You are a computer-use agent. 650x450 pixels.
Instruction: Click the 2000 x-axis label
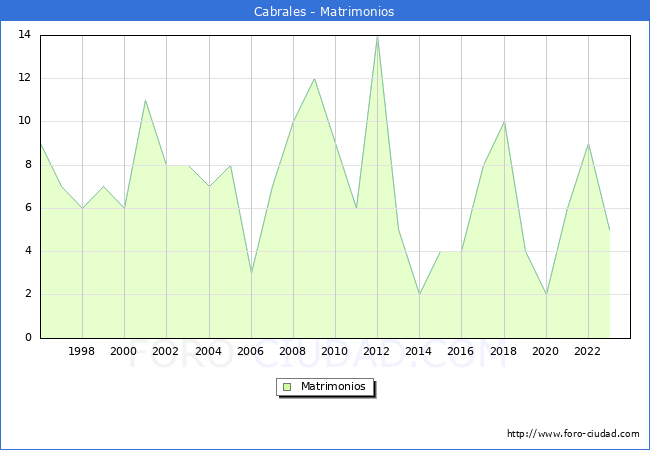click(123, 351)
